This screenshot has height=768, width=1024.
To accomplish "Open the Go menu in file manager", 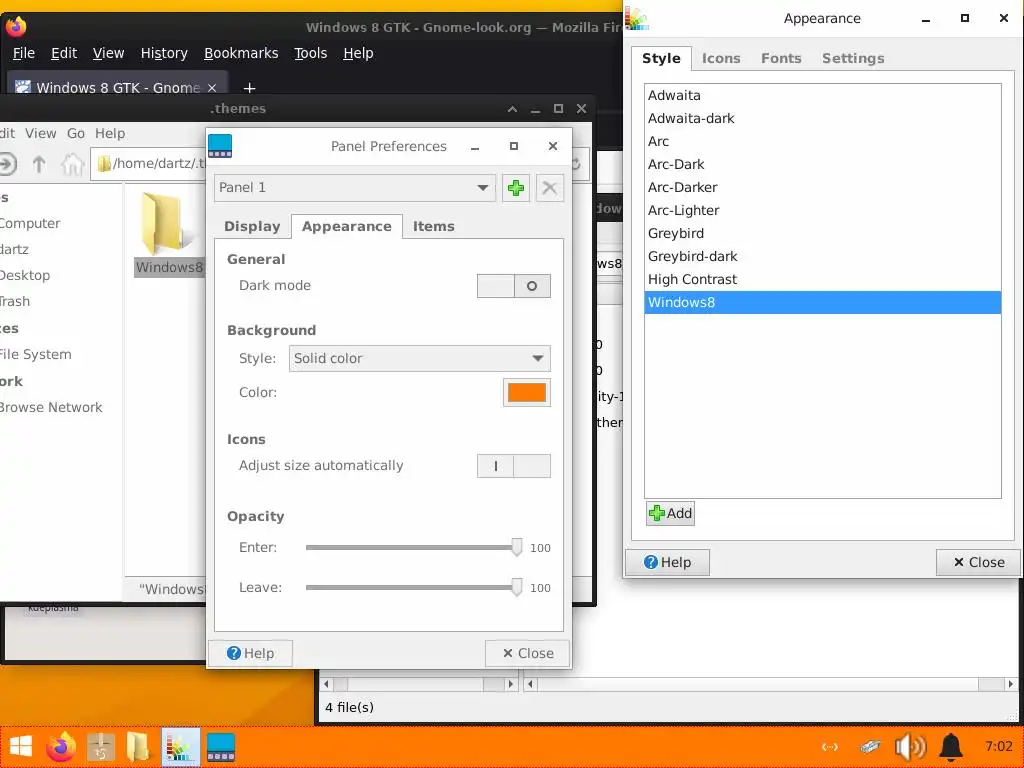I will [x=76, y=134].
